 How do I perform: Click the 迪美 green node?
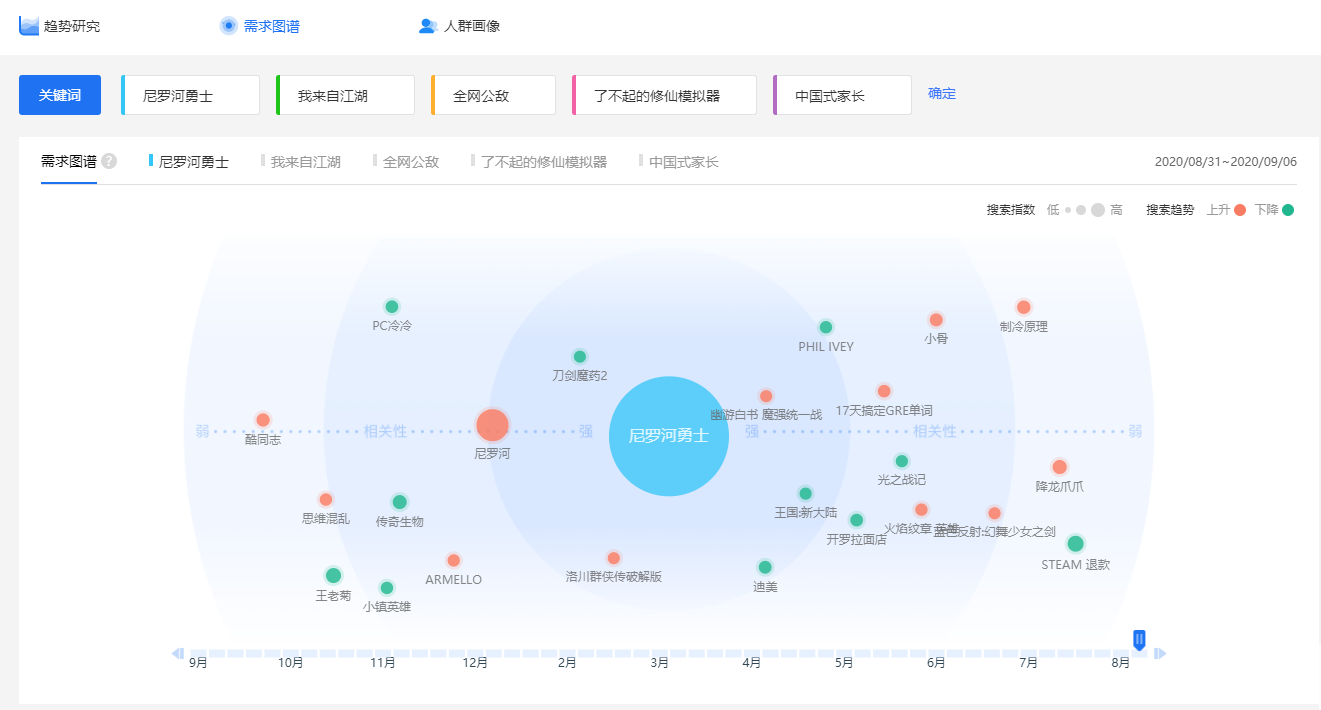point(765,567)
